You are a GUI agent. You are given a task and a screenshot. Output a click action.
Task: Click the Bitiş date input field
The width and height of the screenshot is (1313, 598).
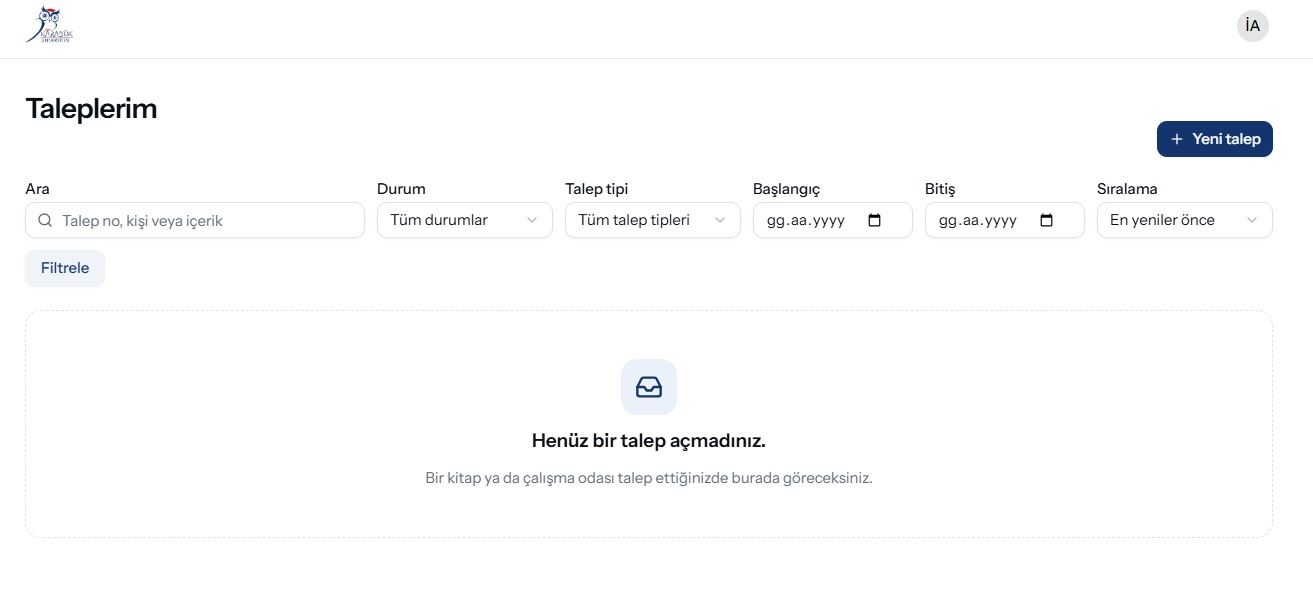1005,220
